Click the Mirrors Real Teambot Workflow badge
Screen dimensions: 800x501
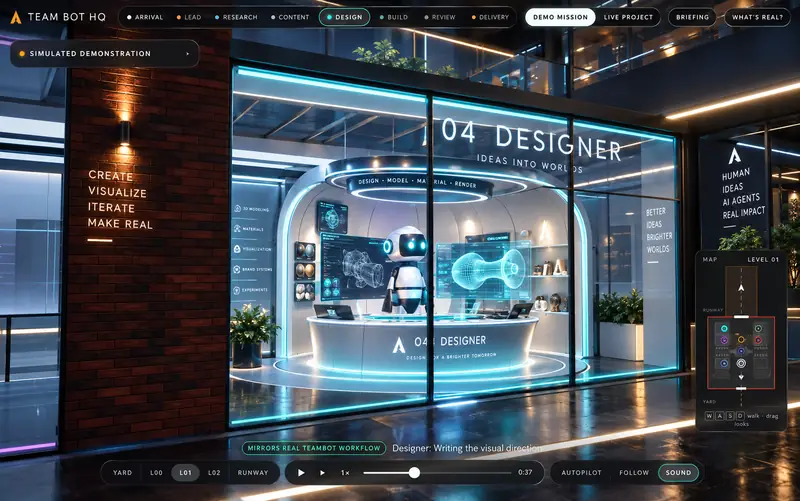(313, 448)
